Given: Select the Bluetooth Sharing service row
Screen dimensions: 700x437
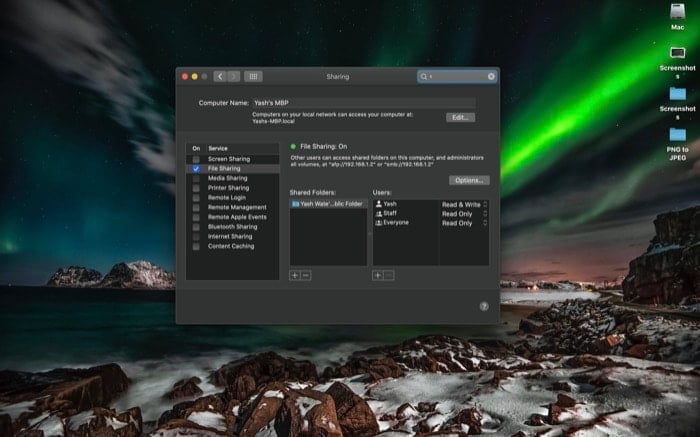Looking at the screenshot, I should coord(233,227).
